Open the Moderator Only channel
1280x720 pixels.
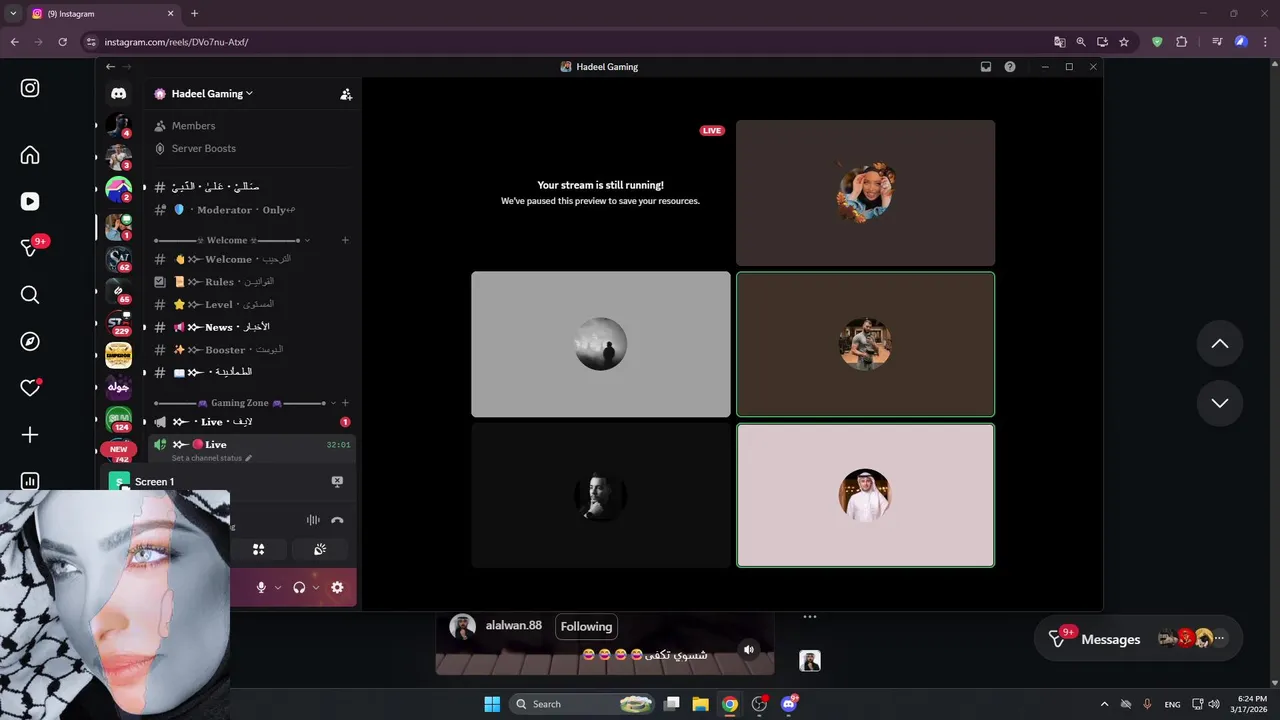252,210
